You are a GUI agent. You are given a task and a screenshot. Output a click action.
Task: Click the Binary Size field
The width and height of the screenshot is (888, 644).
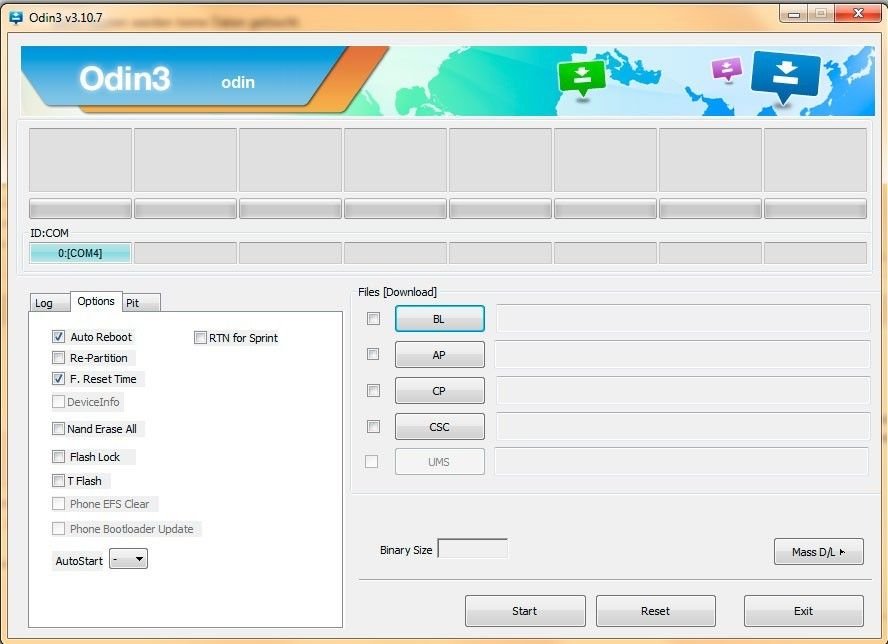473,548
